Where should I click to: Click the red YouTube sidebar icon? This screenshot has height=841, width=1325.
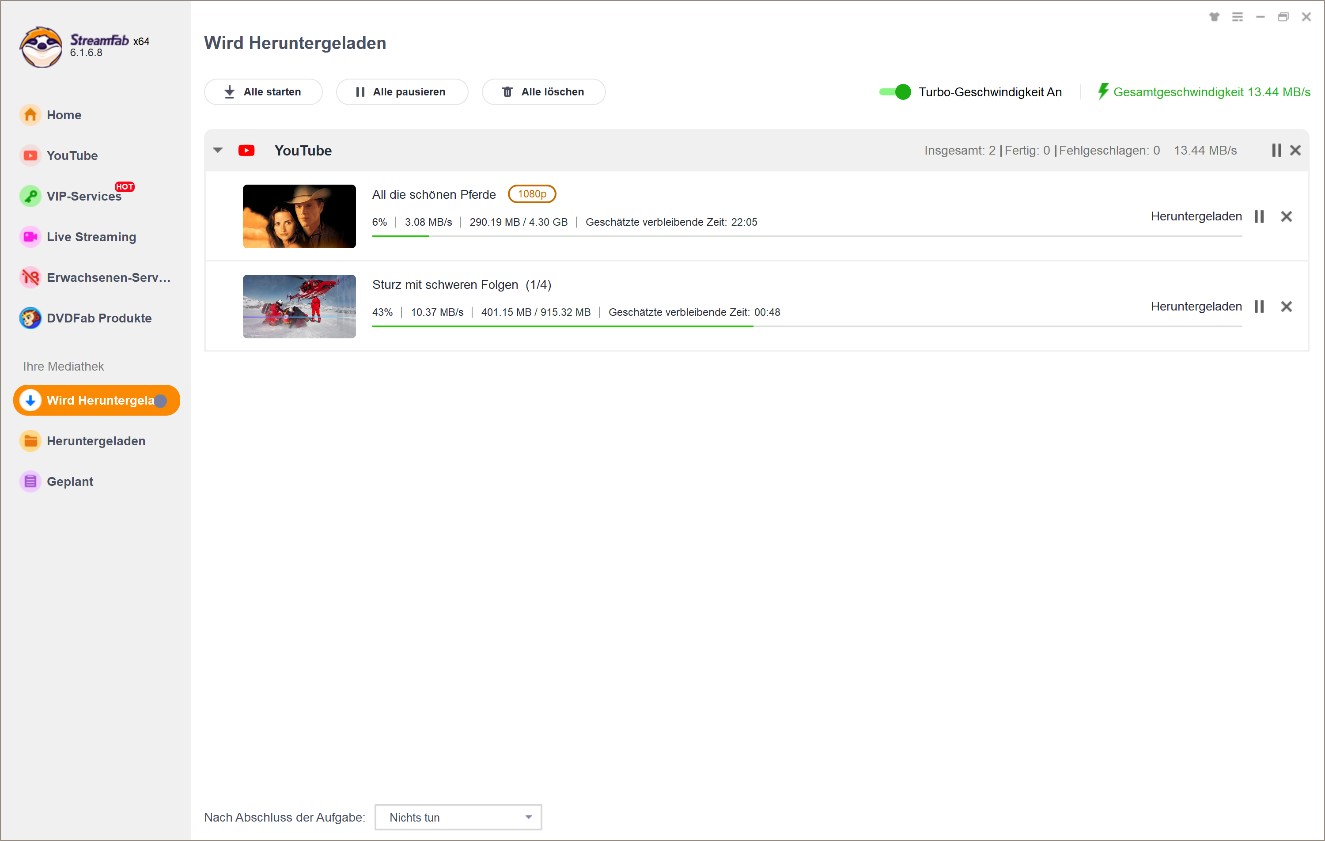coord(30,155)
